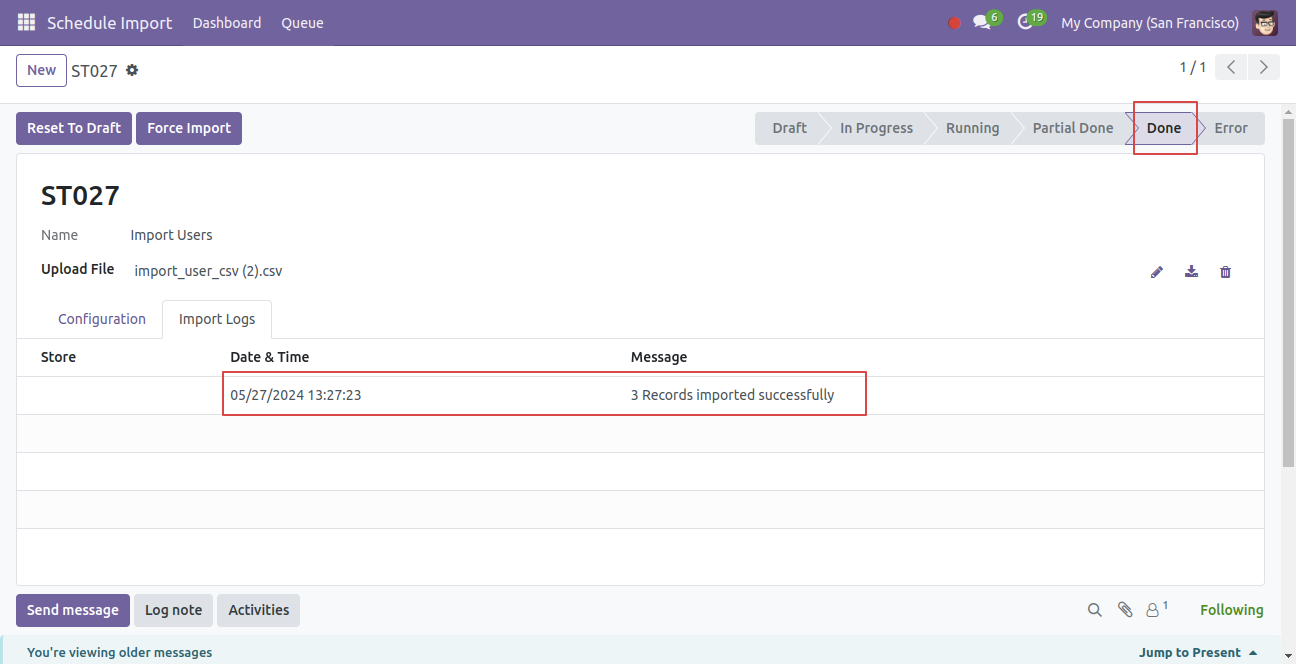
Task: Open the user avatar menu
Action: (1265, 22)
